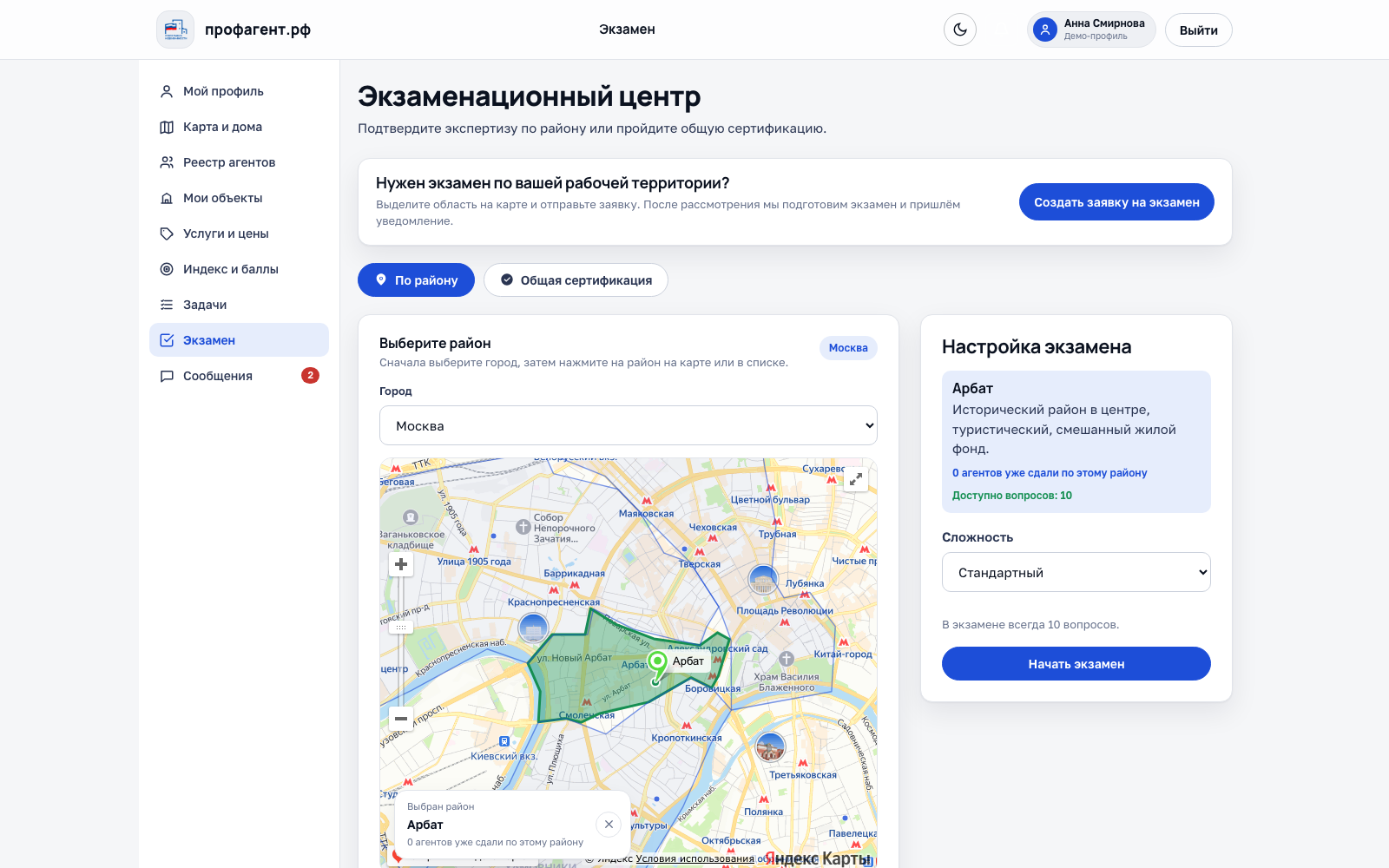This screenshot has width=1389, height=868.
Task: Click the Задачи list icon
Action: tap(167, 305)
